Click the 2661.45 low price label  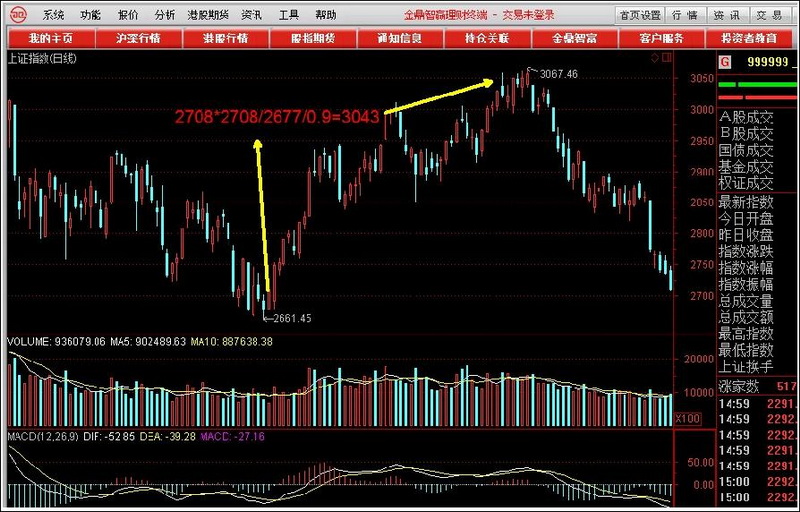(291, 318)
